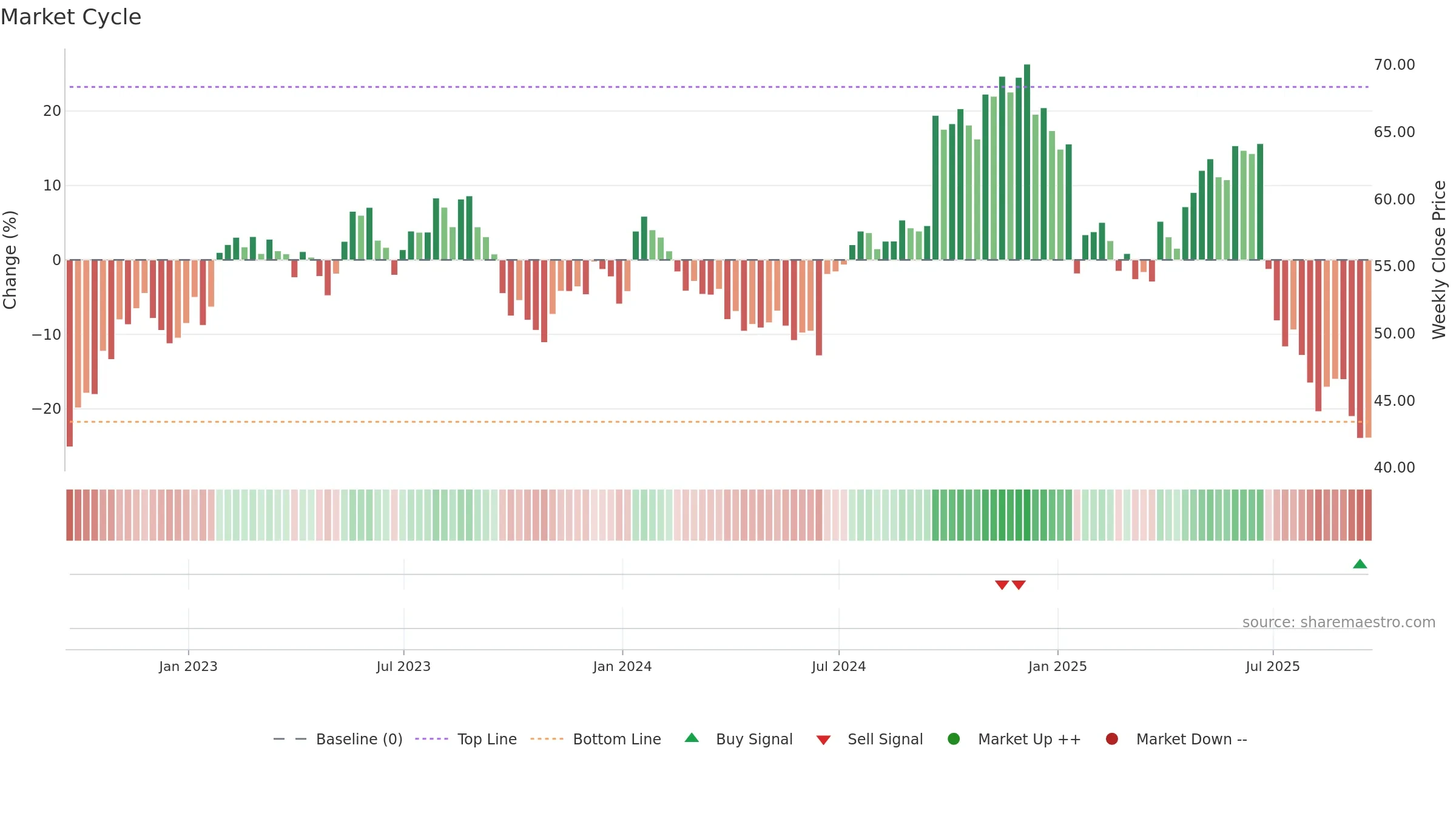Toggle the Market Down -- legend entry
Viewport: 1456px width, 819px height.
pyautogui.click(x=1176, y=739)
